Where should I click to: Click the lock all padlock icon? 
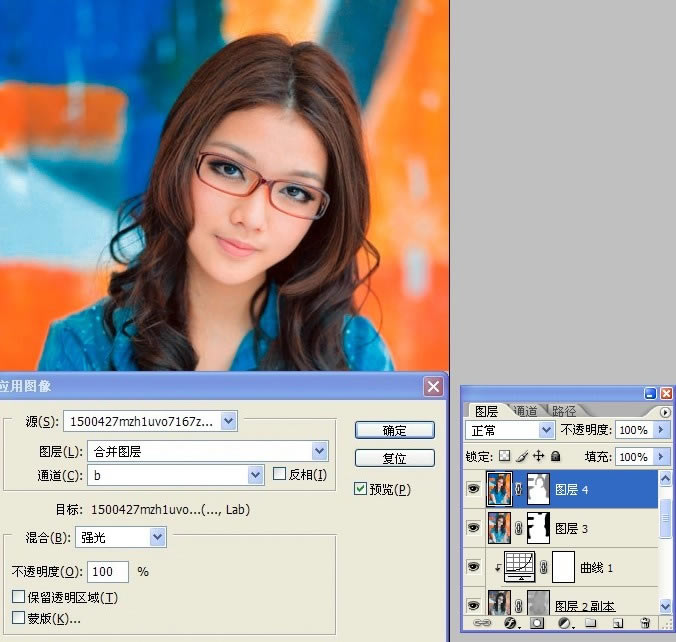coord(556,456)
